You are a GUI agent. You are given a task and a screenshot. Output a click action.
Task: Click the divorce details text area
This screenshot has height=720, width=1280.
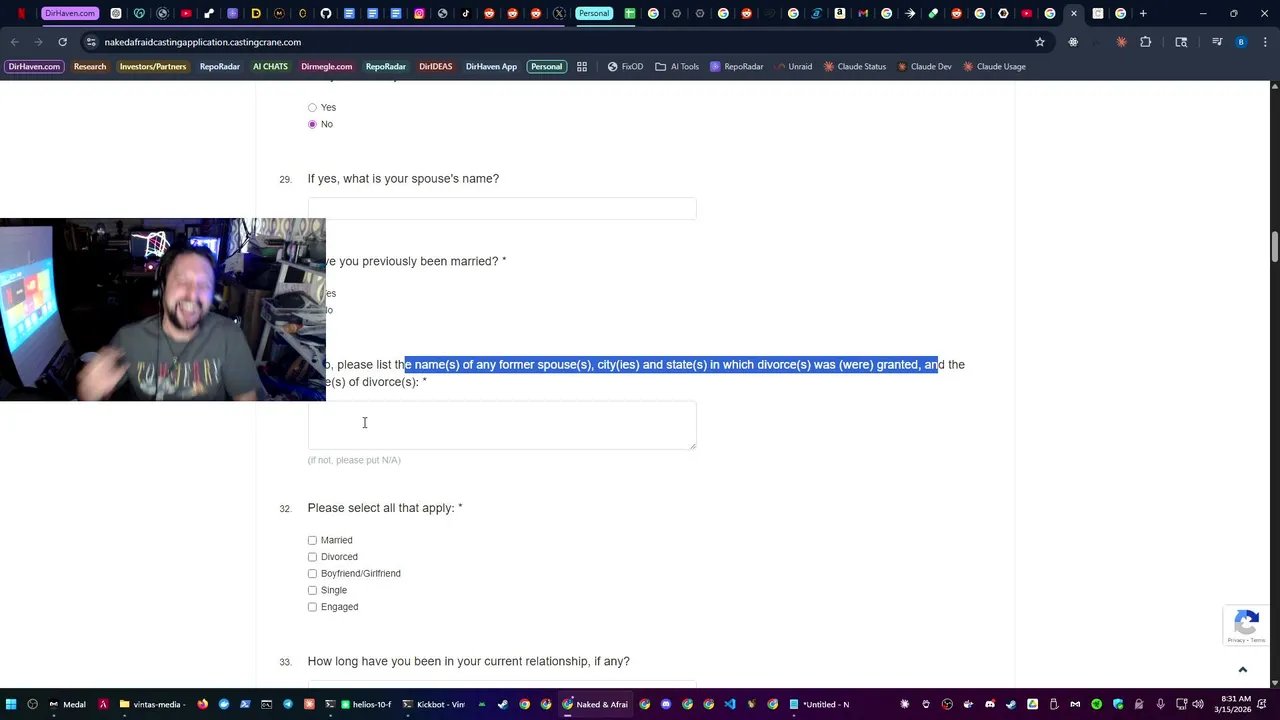click(502, 425)
